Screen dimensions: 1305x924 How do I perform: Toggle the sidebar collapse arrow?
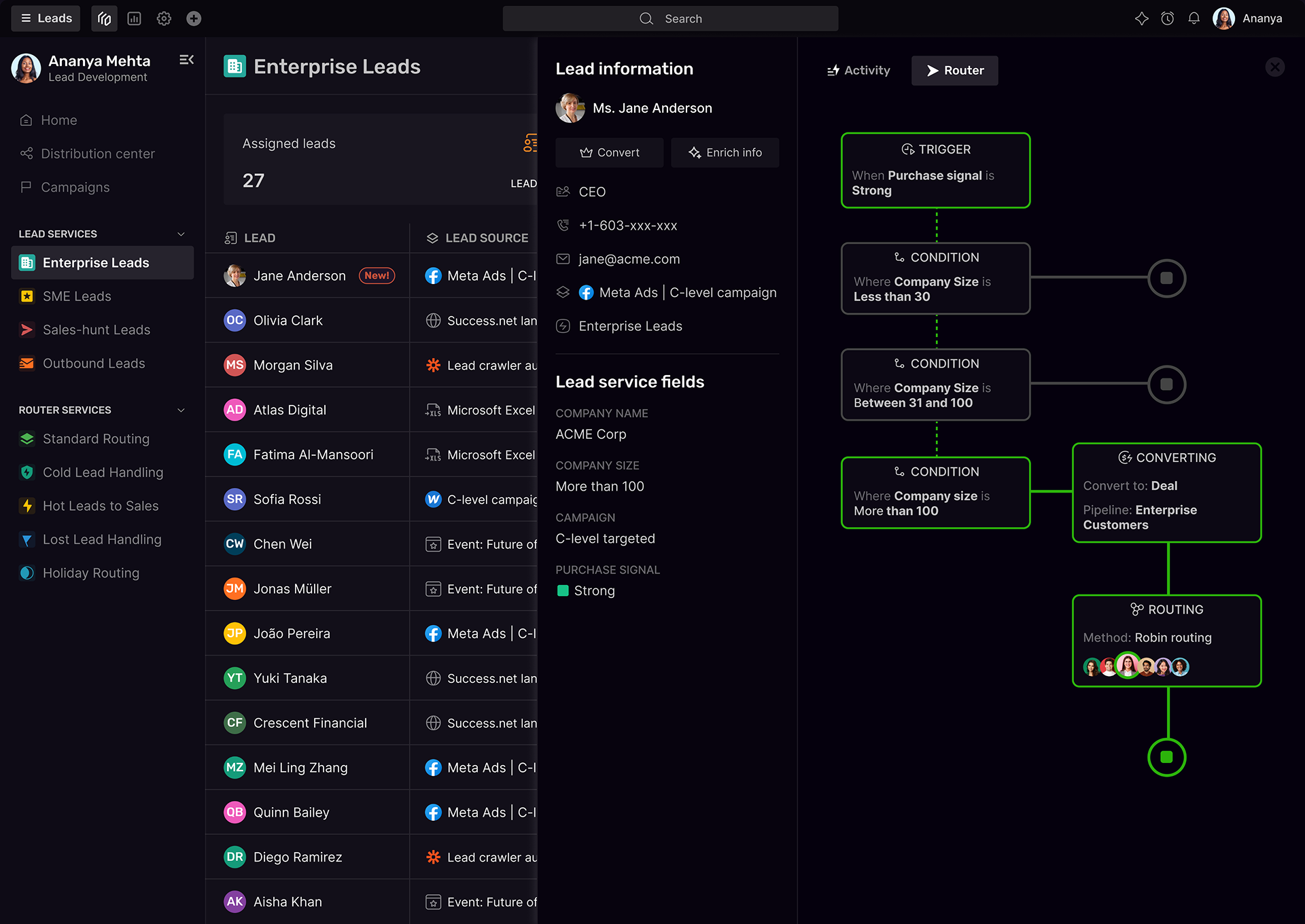click(x=186, y=60)
